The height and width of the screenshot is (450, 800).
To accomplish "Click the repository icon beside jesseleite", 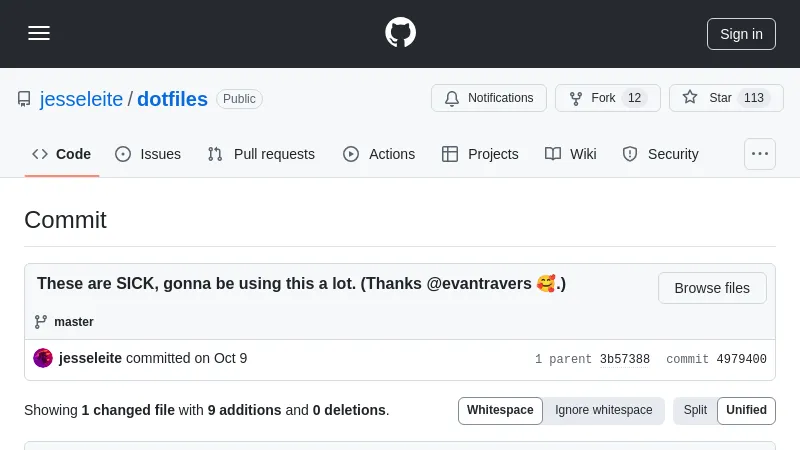I will (24, 99).
